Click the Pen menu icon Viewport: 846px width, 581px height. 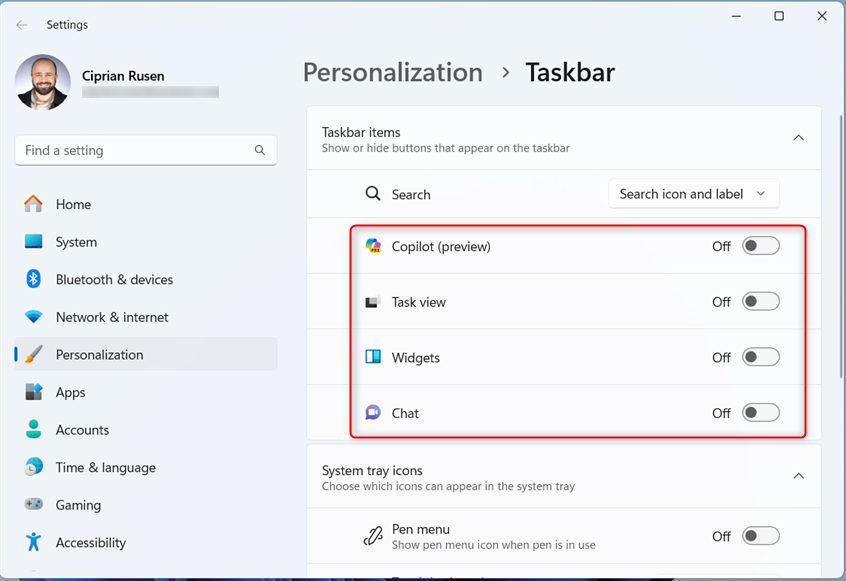(373, 536)
